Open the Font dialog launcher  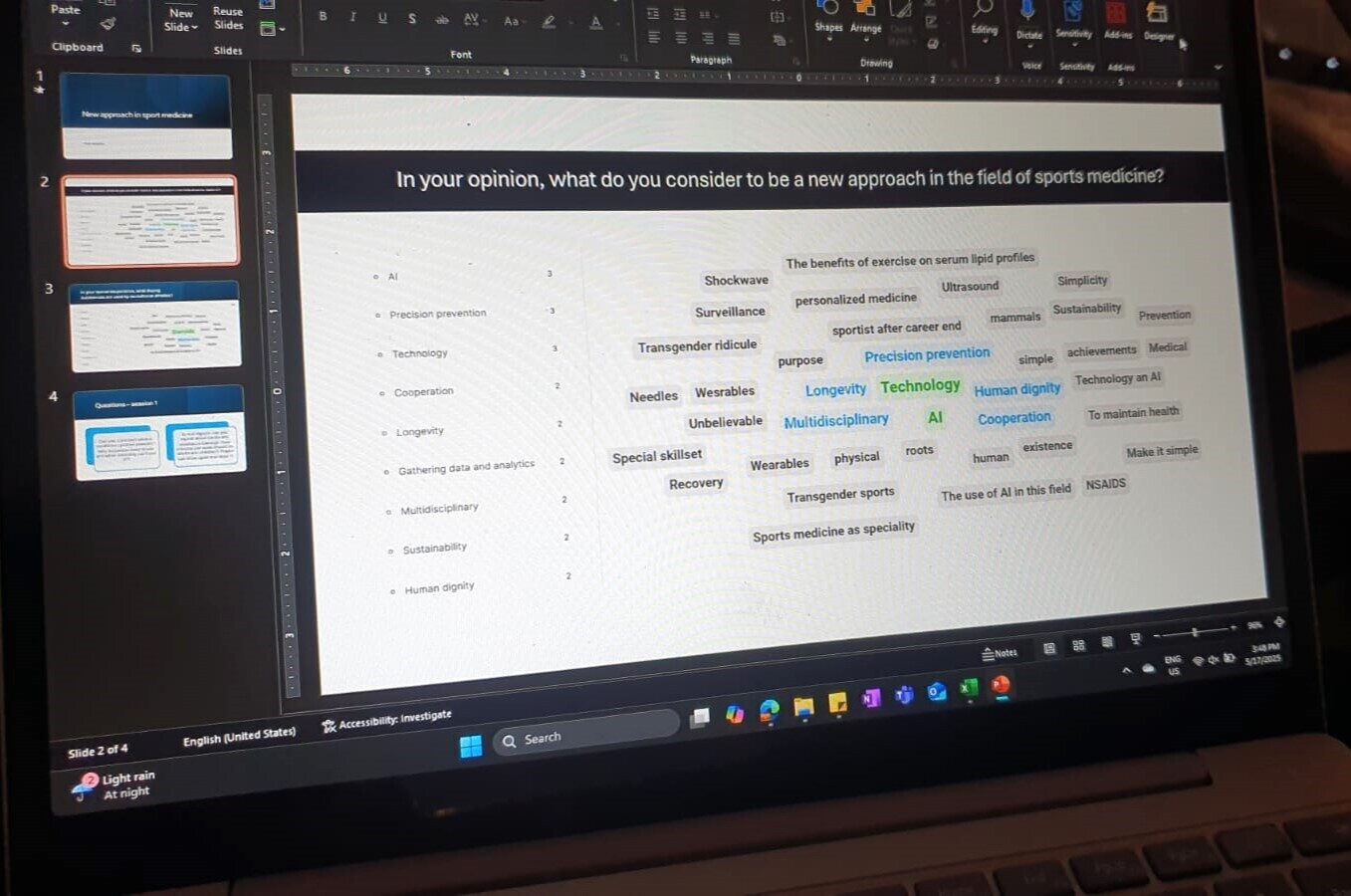coord(624,58)
